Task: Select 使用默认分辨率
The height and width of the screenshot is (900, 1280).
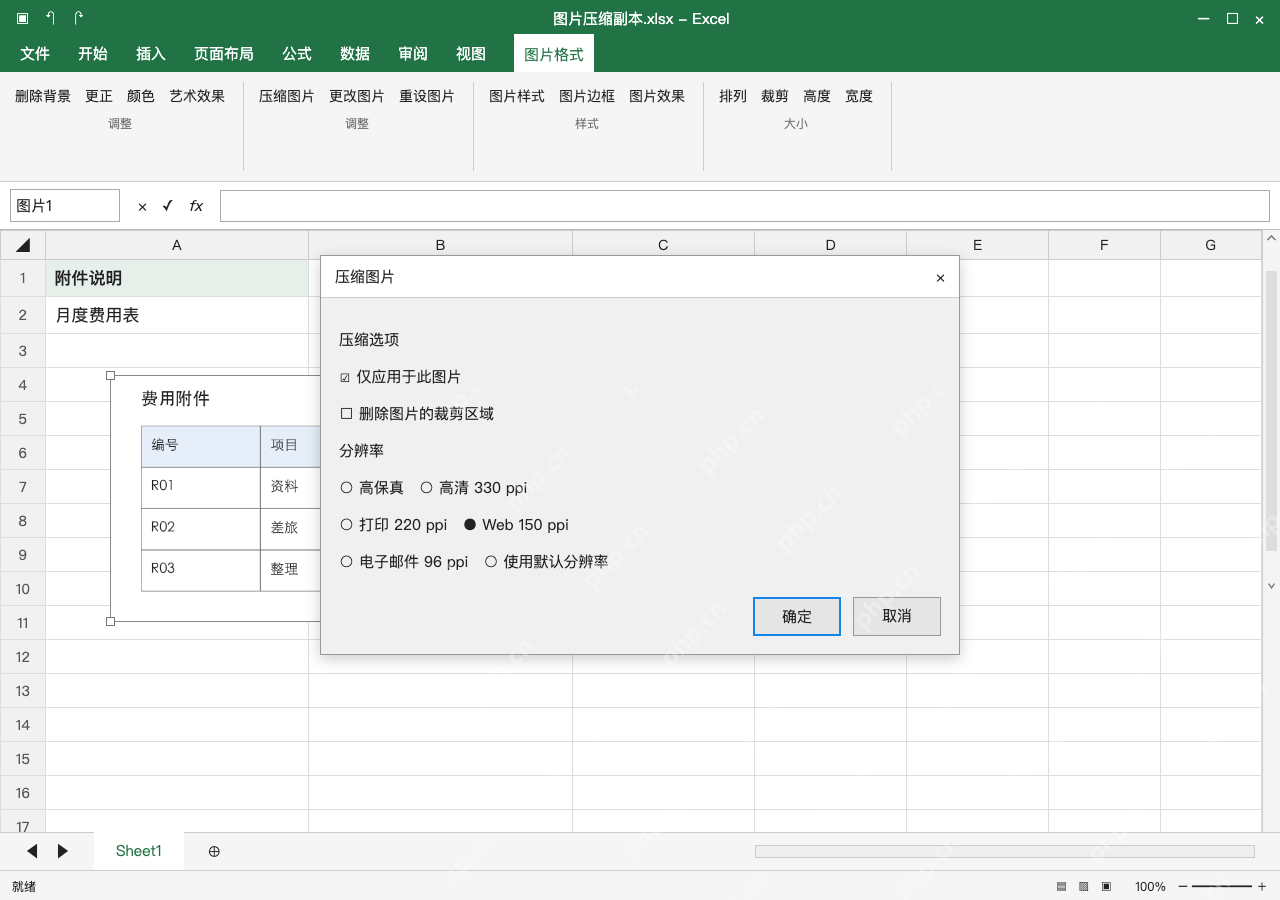Action: pos(546,562)
